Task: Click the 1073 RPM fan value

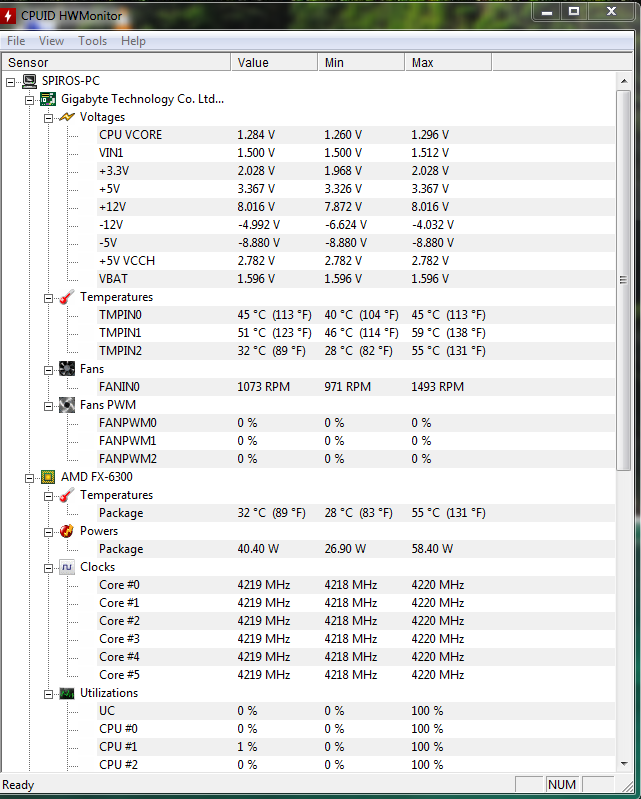Action: click(263, 387)
